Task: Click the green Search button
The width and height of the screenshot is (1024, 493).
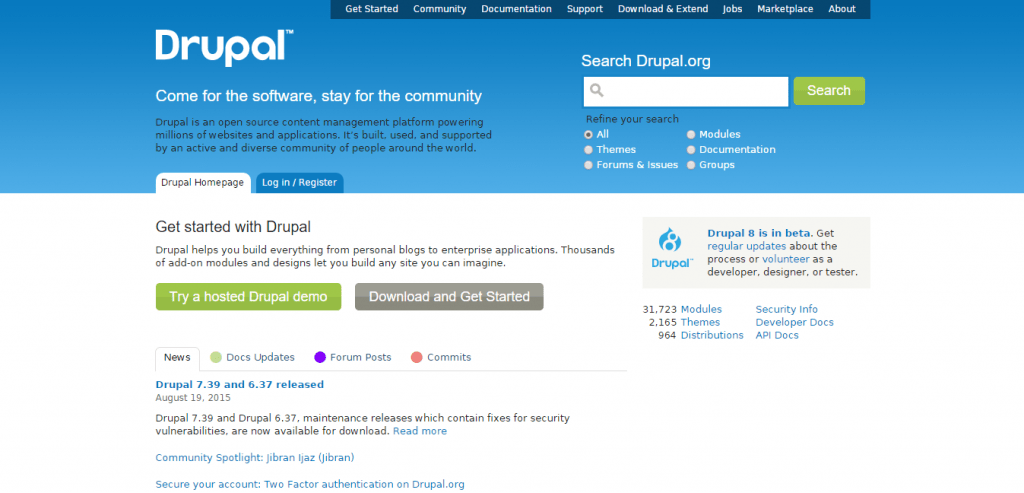Action: (829, 91)
